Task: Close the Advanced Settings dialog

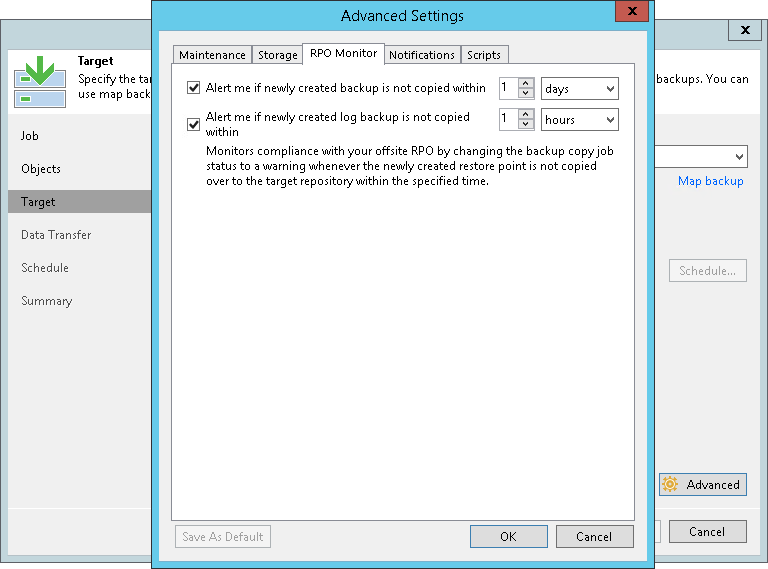Action: coord(632,11)
